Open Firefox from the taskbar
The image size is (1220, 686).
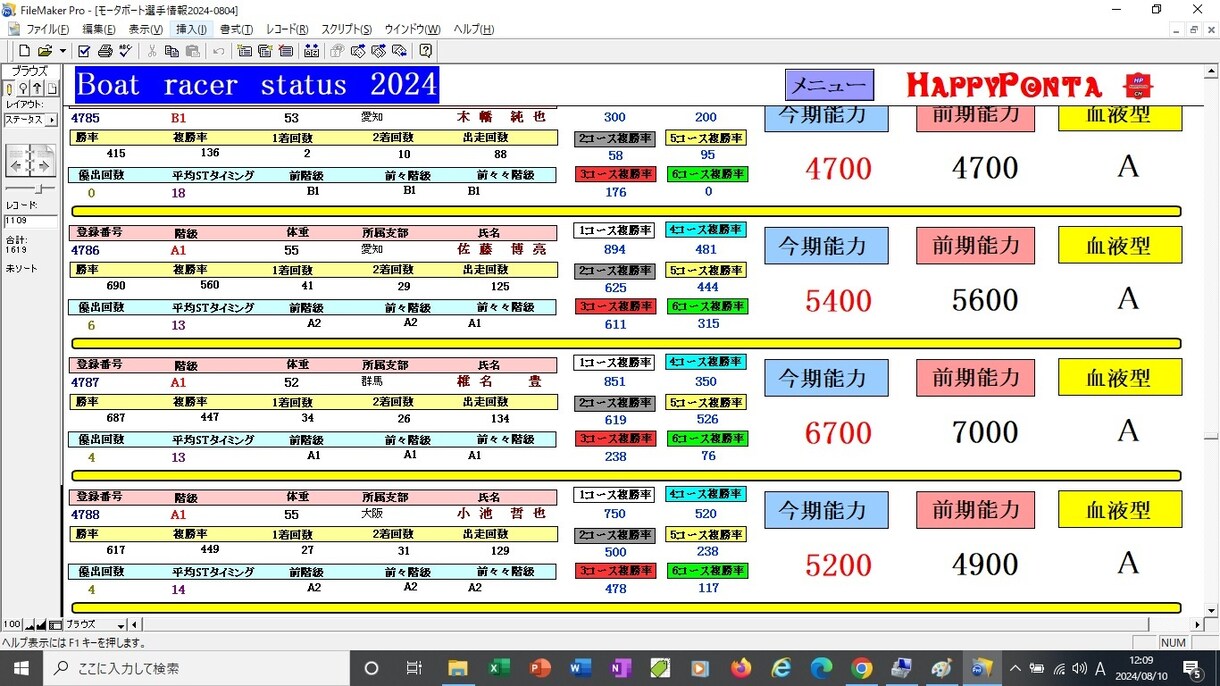741,668
